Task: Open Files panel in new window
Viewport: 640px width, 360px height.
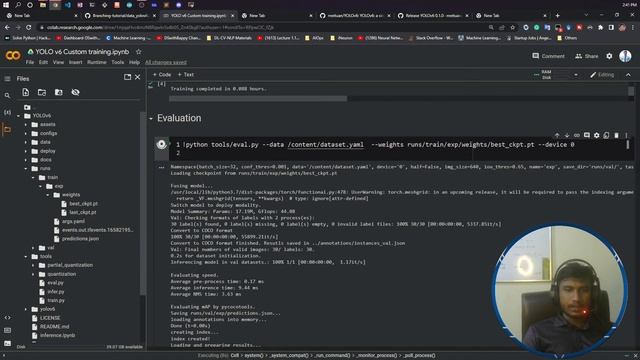Action: (x=127, y=77)
